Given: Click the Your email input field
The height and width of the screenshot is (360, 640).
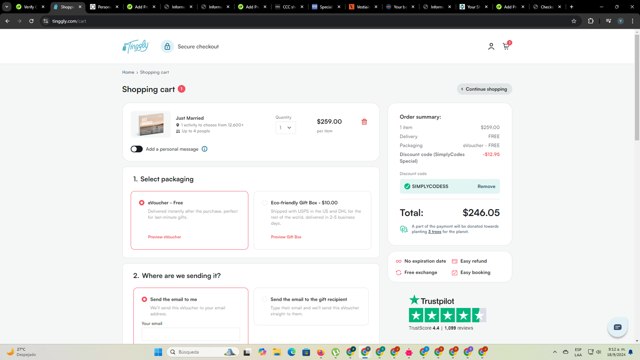Looking at the screenshot, I should tap(191, 334).
